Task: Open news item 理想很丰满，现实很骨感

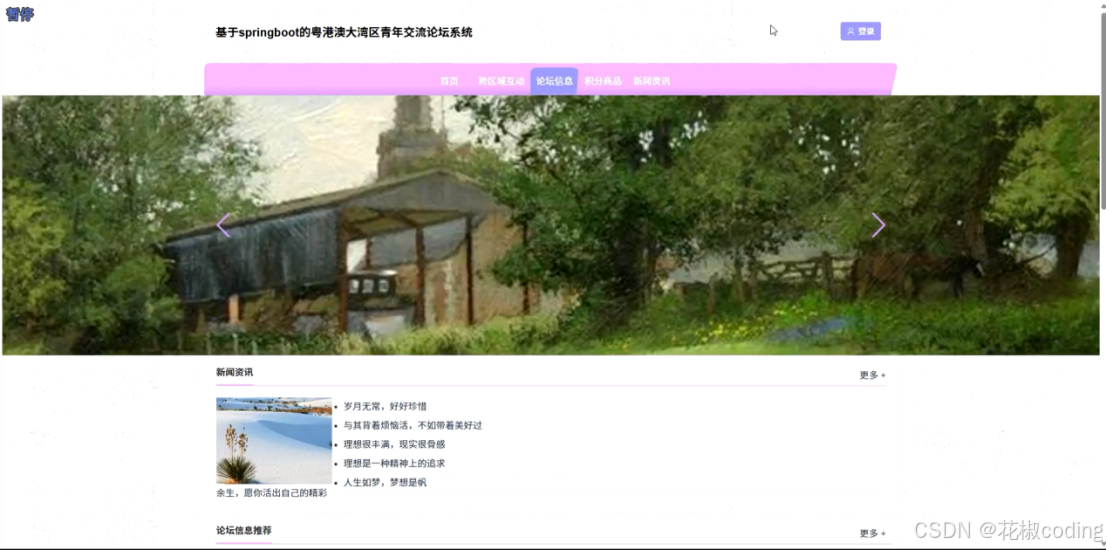Action: tap(394, 445)
